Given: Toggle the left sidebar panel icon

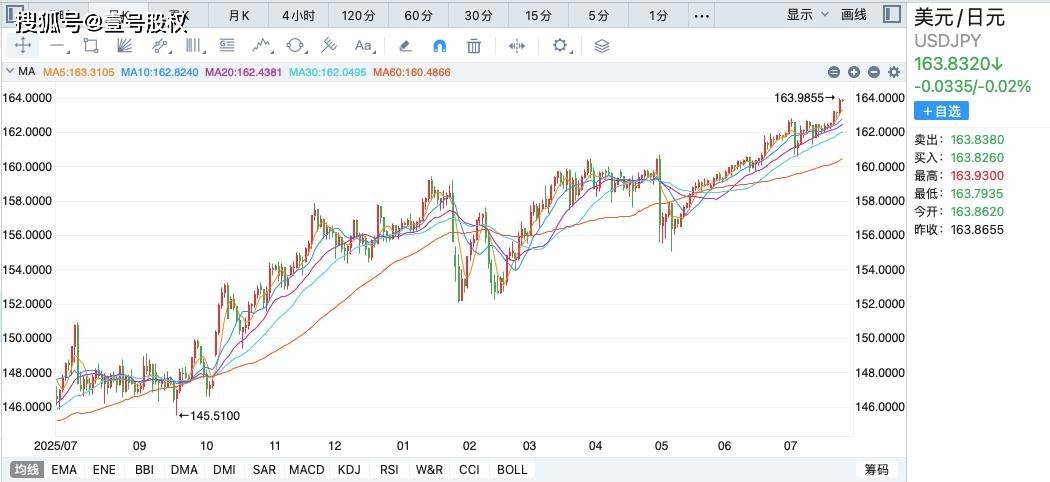Looking at the screenshot, I should pyautogui.click(x=15, y=15).
